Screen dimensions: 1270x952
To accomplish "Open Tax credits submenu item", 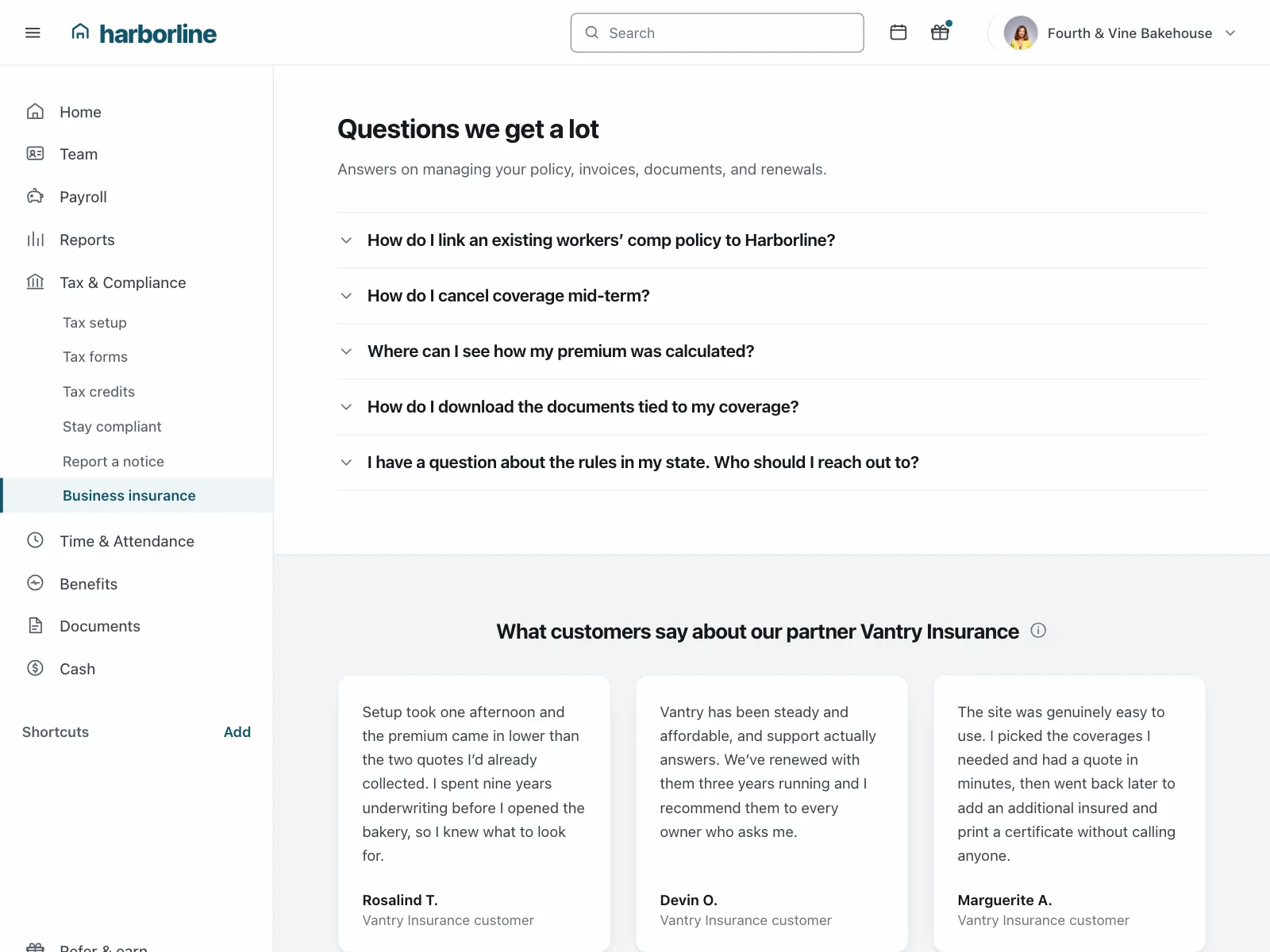I will tap(99, 392).
